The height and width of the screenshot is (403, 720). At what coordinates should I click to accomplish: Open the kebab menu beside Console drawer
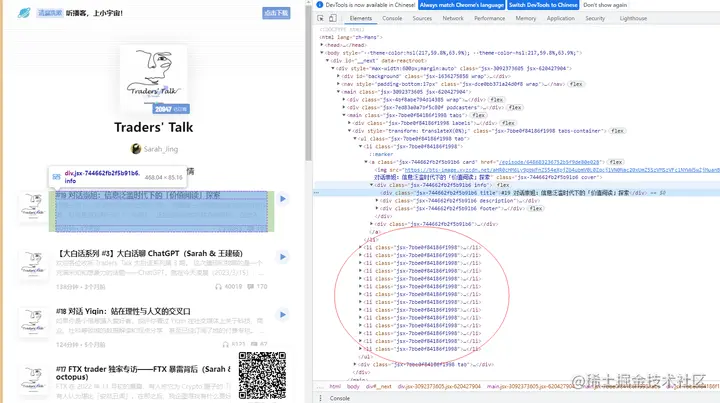click(321, 398)
